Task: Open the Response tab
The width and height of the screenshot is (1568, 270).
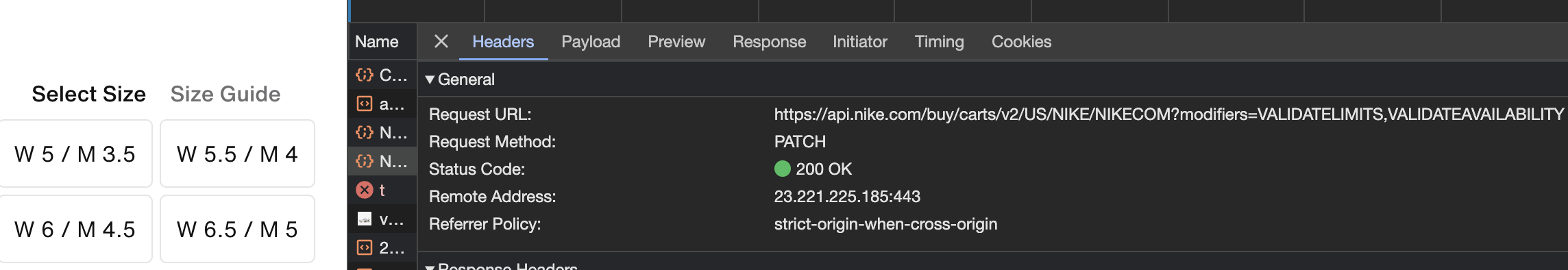Action: coord(769,42)
